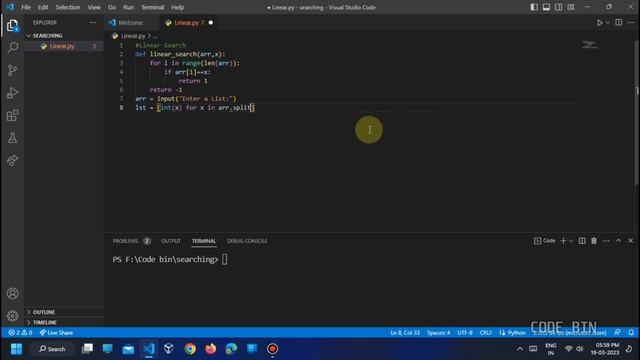Collapse the SEARCHING folder section

pyautogui.click(x=47, y=36)
